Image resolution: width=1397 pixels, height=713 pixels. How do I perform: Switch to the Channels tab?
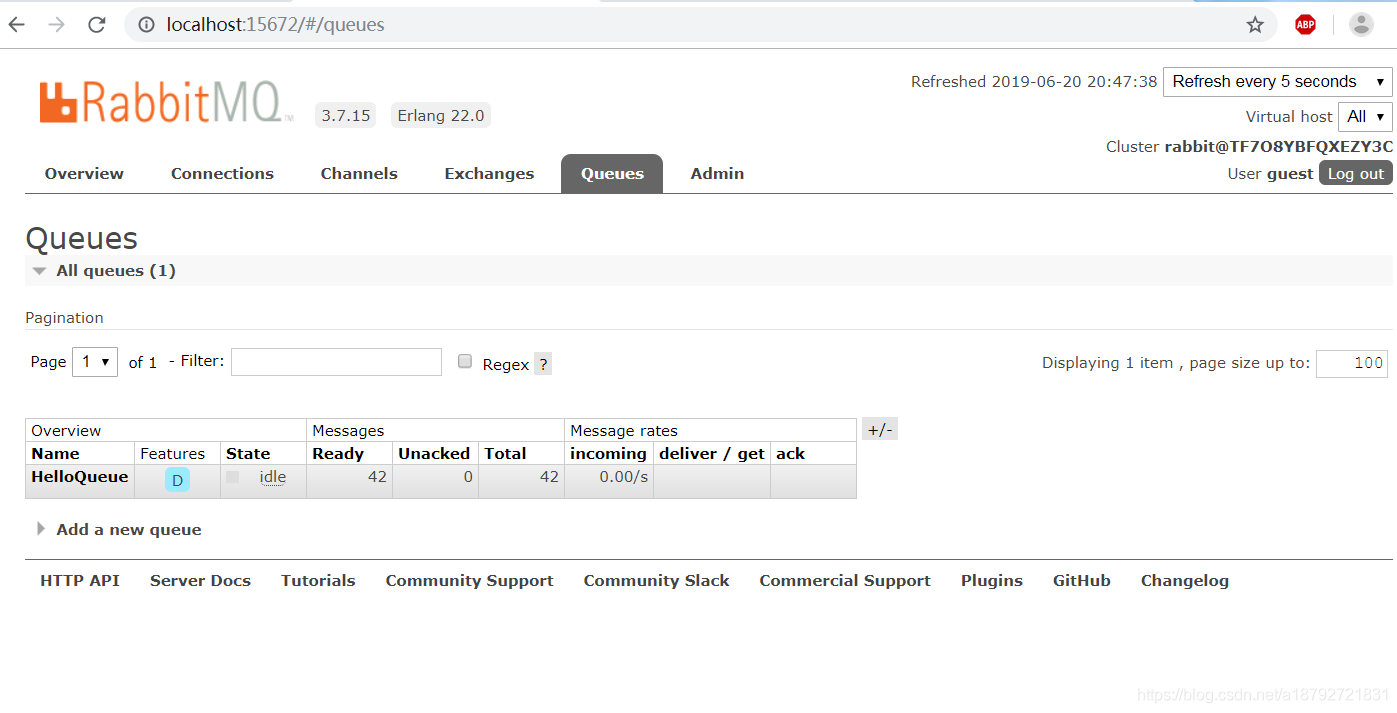[x=359, y=174]
